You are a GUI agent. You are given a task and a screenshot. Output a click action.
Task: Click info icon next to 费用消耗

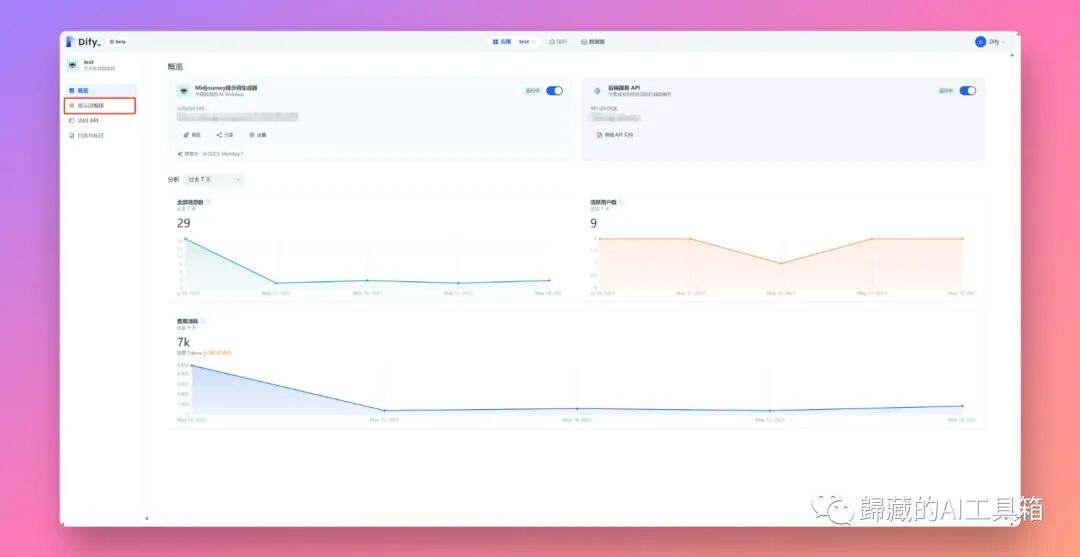pos(202,321)
